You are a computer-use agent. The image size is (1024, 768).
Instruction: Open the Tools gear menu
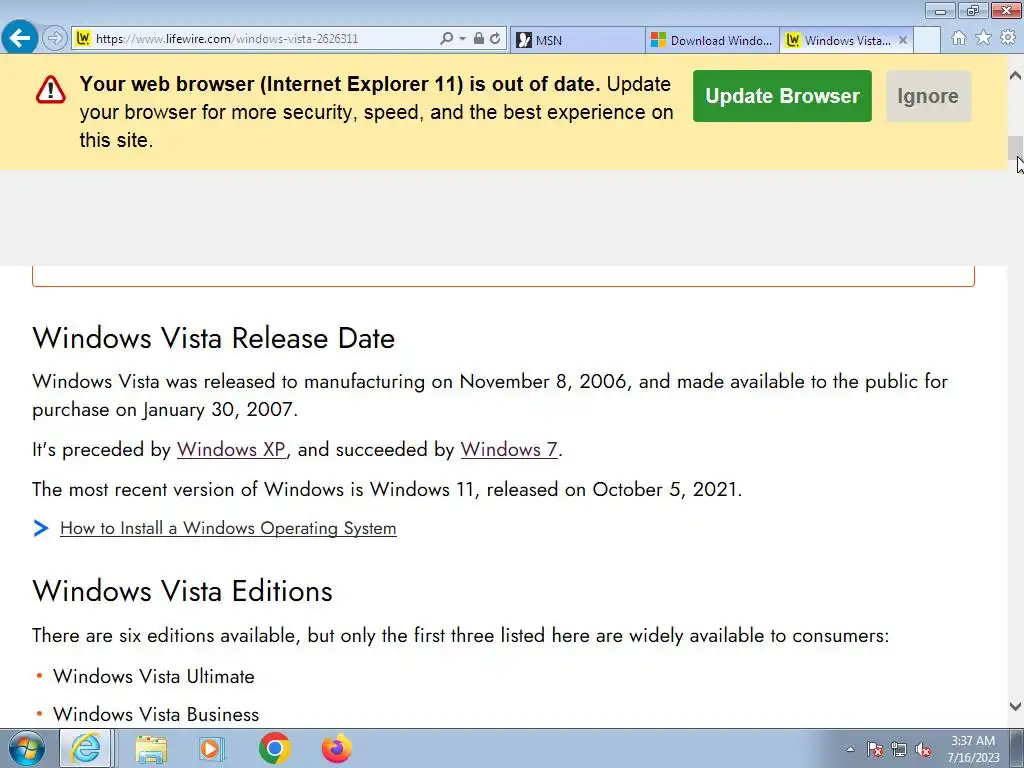pos(1008,38)
